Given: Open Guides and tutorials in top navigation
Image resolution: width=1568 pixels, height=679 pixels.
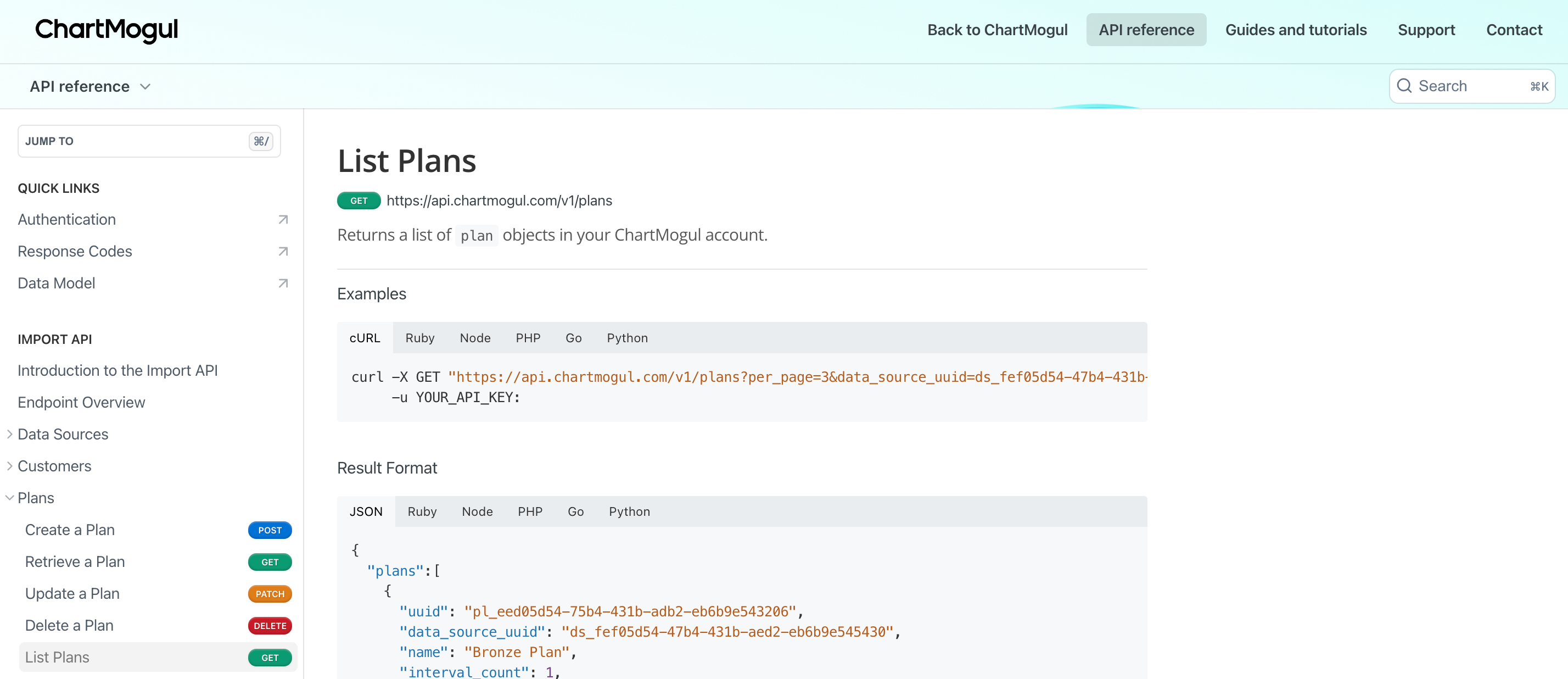Looking at the screenshot, I should pos(1295,30).
